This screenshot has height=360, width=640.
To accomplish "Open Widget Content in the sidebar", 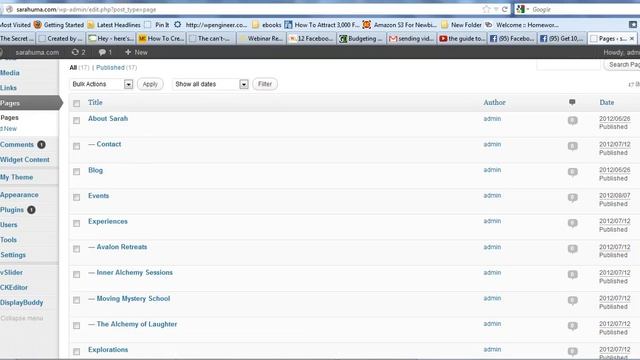I will [24, 160].
